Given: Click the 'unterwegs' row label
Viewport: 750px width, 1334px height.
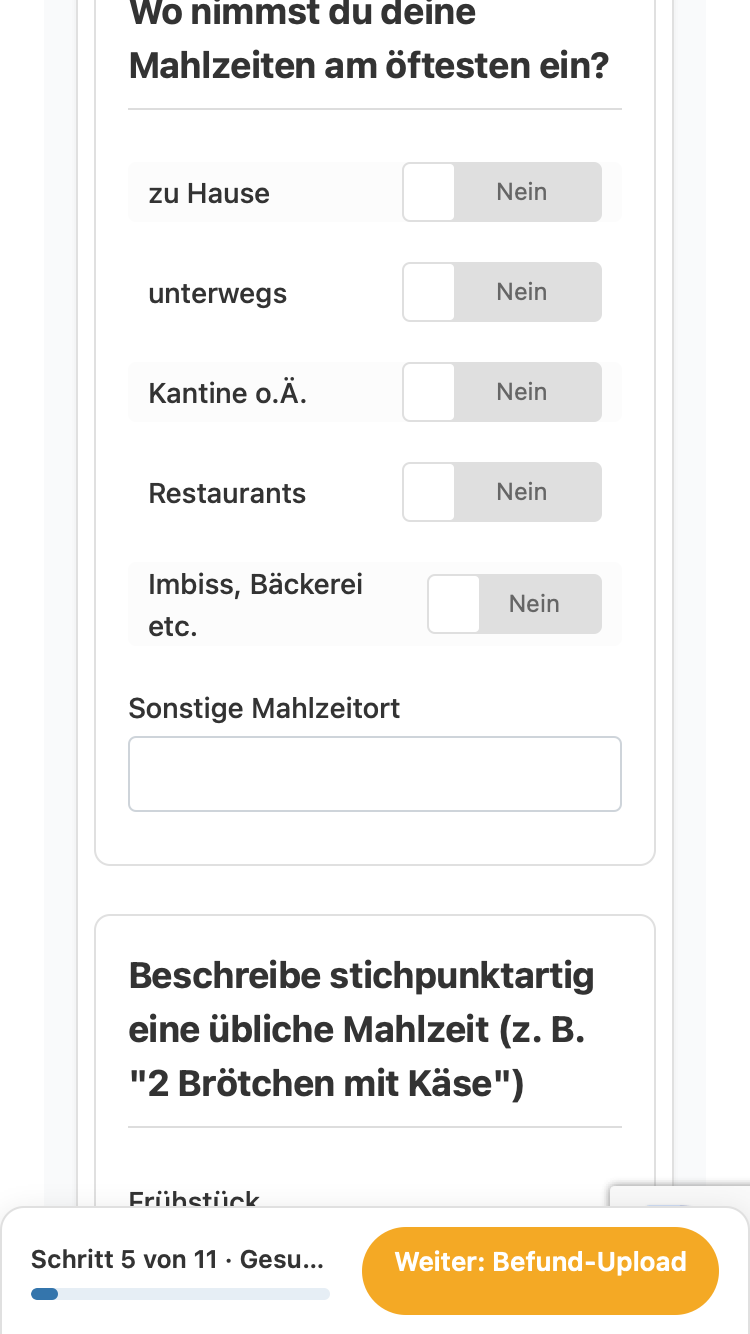Looking at the screenshot, I should click(x=217, y=293).
